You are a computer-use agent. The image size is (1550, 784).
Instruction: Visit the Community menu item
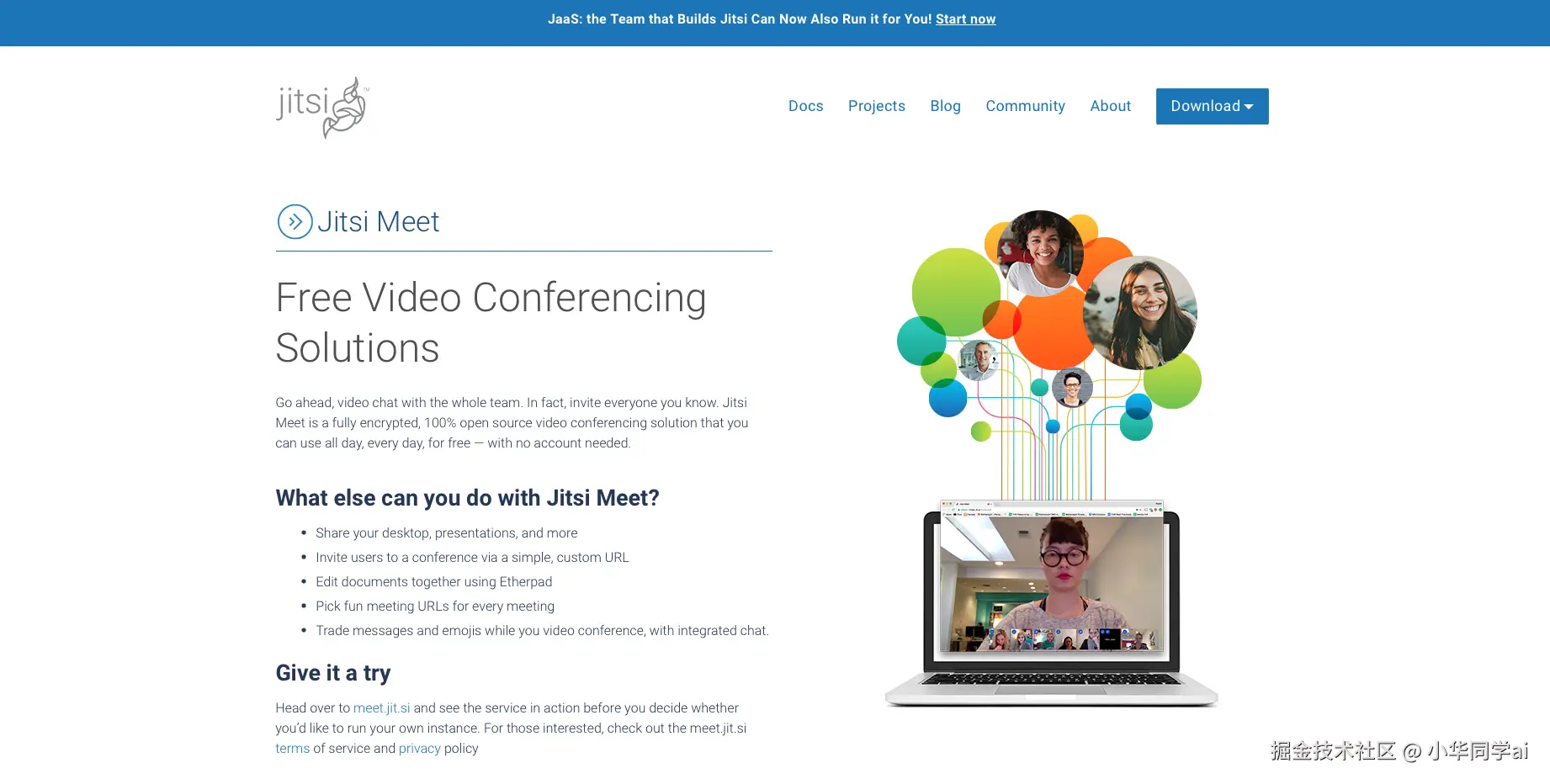1025,106
